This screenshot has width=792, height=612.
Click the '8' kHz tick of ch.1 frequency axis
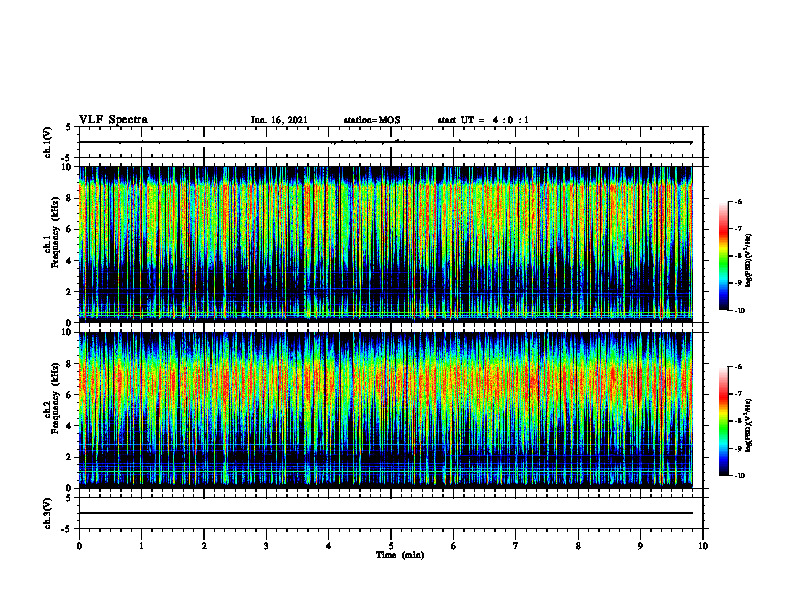tap(70, 198)
